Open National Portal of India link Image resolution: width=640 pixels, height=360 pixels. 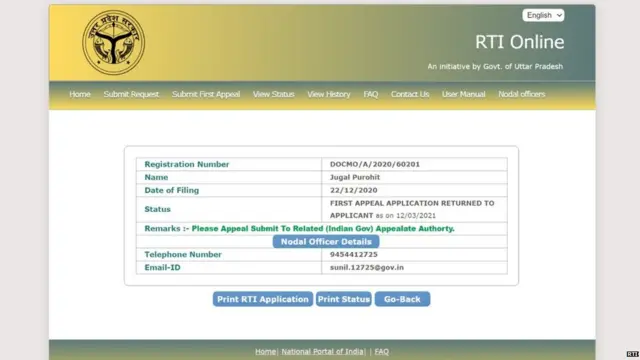[322, 351]
